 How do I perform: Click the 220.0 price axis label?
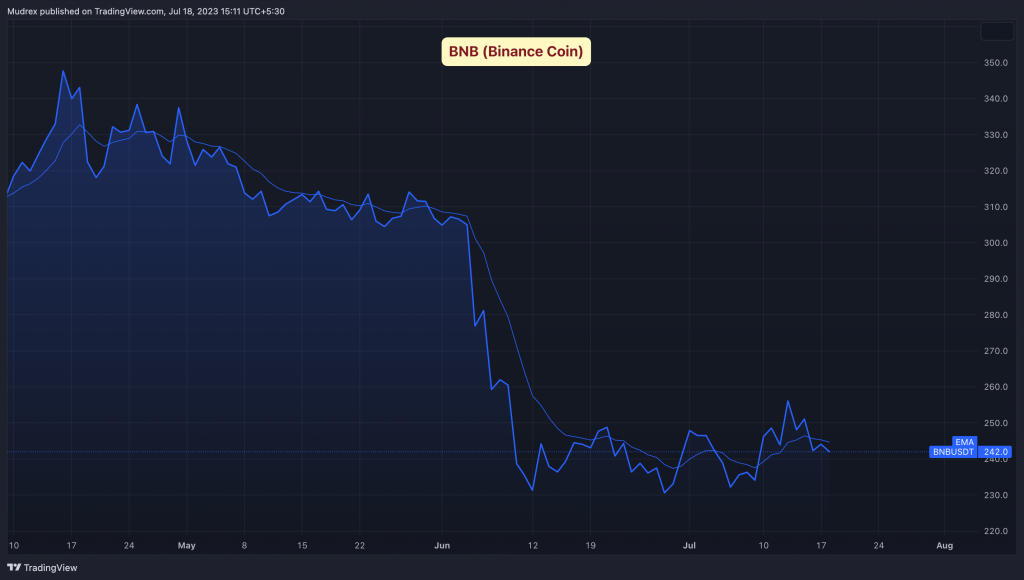coord(996,531)
